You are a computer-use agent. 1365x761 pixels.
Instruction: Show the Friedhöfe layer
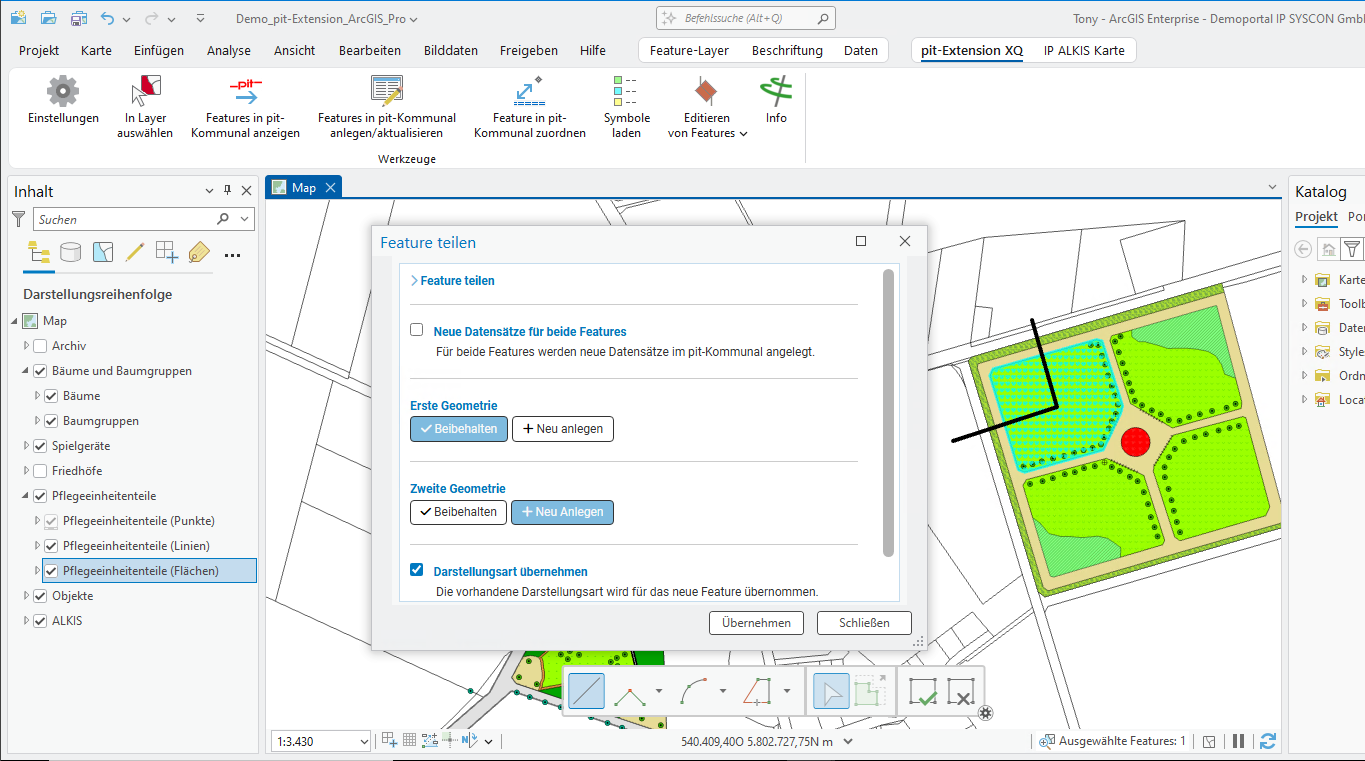pos(42,470)
